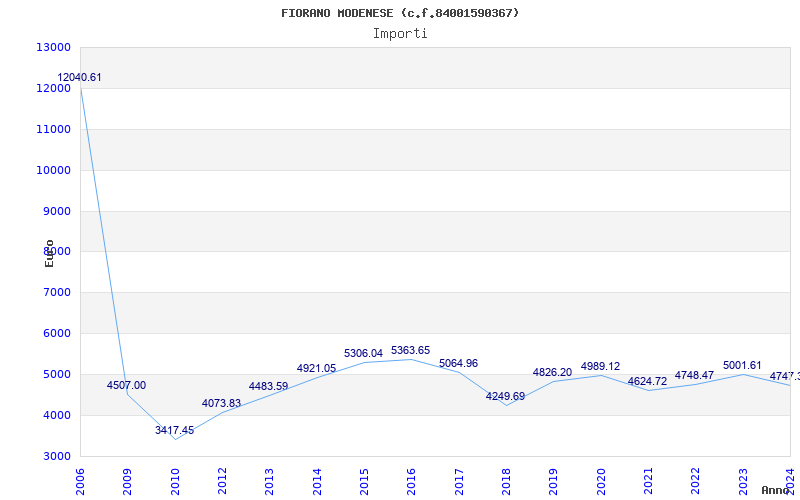Select the 4921.05 data label
The width and height of the screenshot is (800, 500).
pos(316,368)
